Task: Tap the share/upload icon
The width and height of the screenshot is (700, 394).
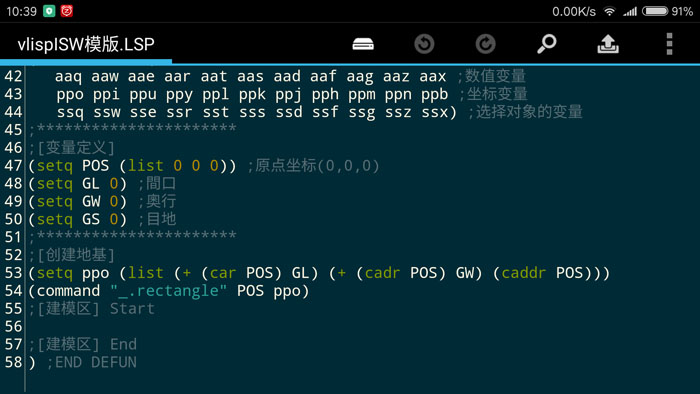Action: (x=608, y=44)
